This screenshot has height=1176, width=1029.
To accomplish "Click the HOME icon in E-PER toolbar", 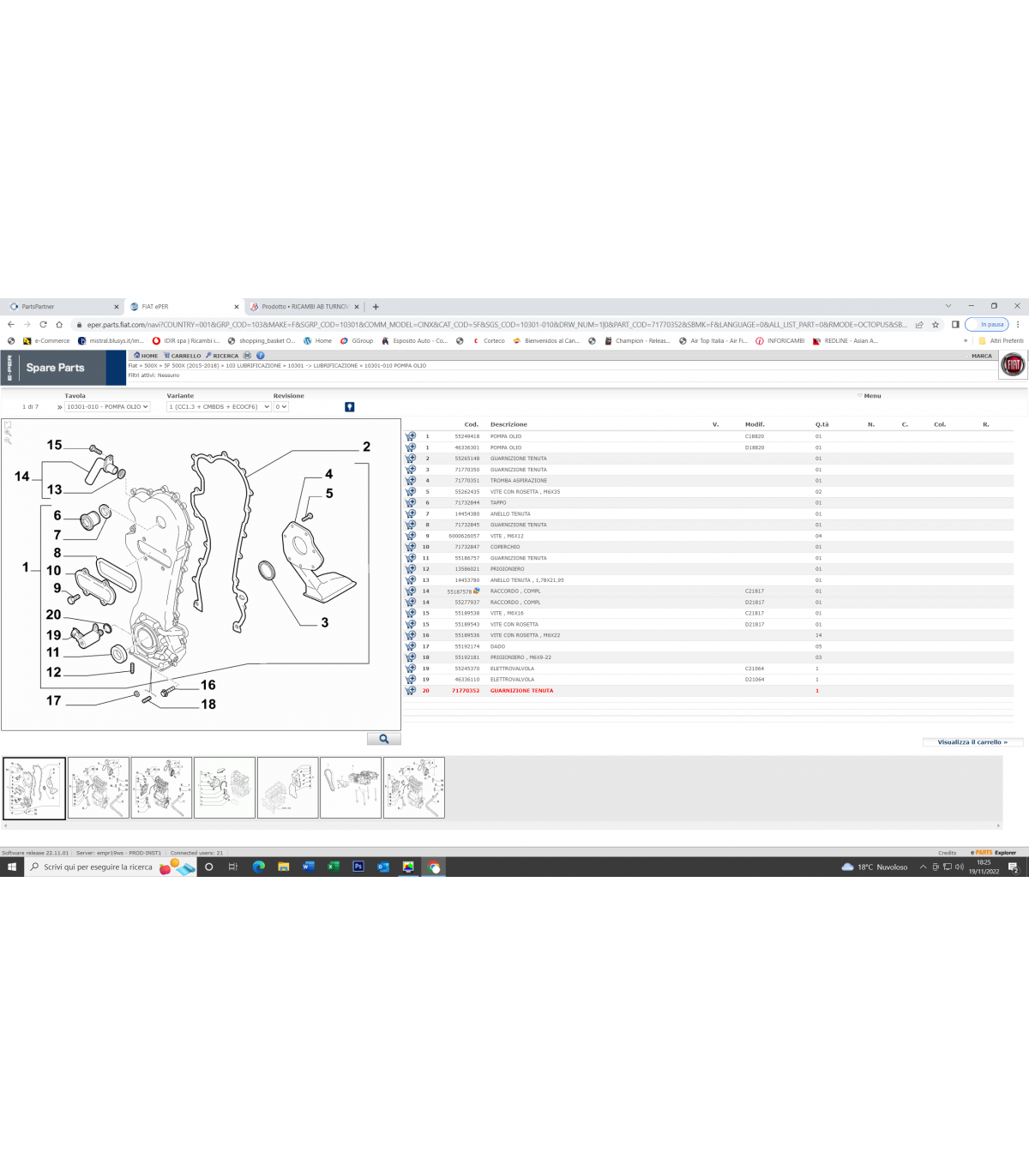I will click(x=146, y=356).
